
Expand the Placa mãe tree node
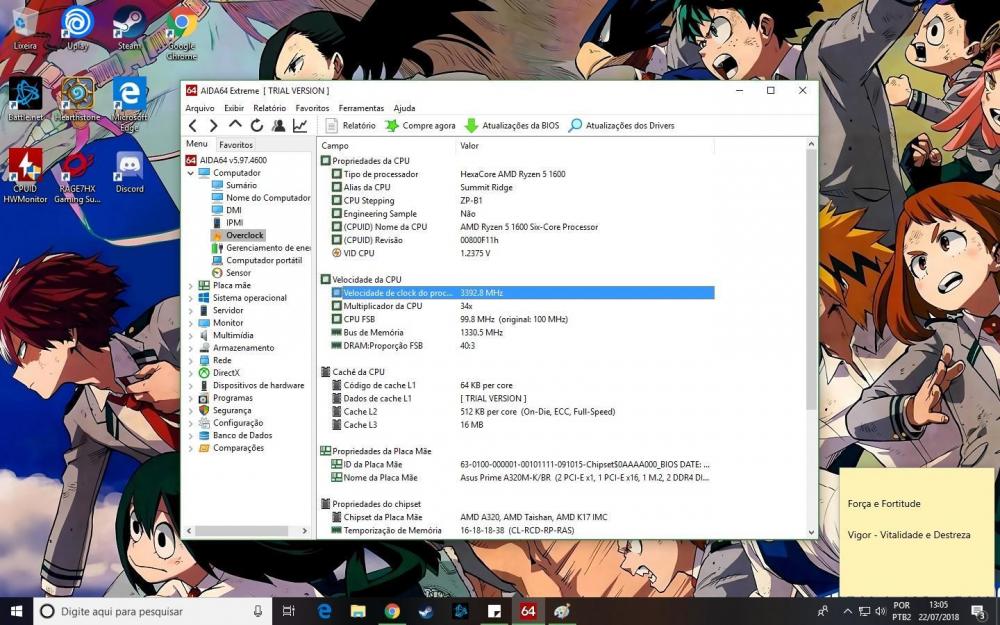click(191, 285)
